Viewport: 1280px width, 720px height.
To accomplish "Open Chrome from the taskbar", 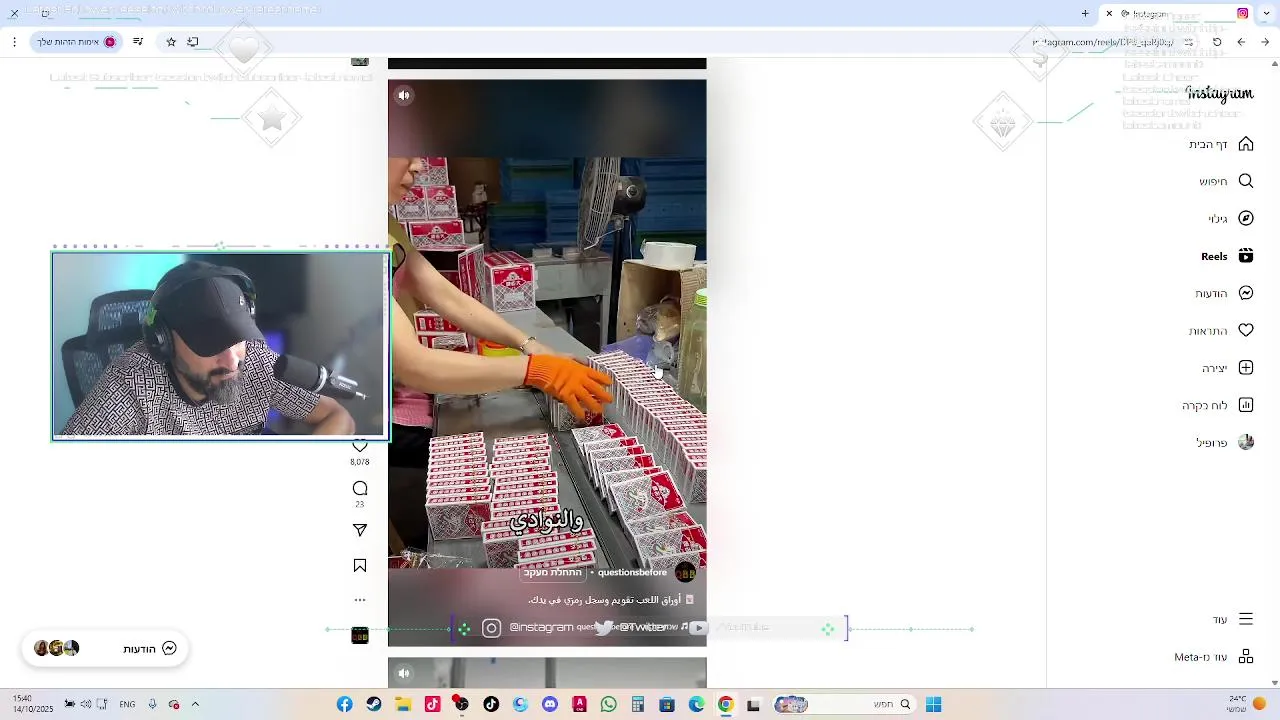I will (x=725, y=705).
